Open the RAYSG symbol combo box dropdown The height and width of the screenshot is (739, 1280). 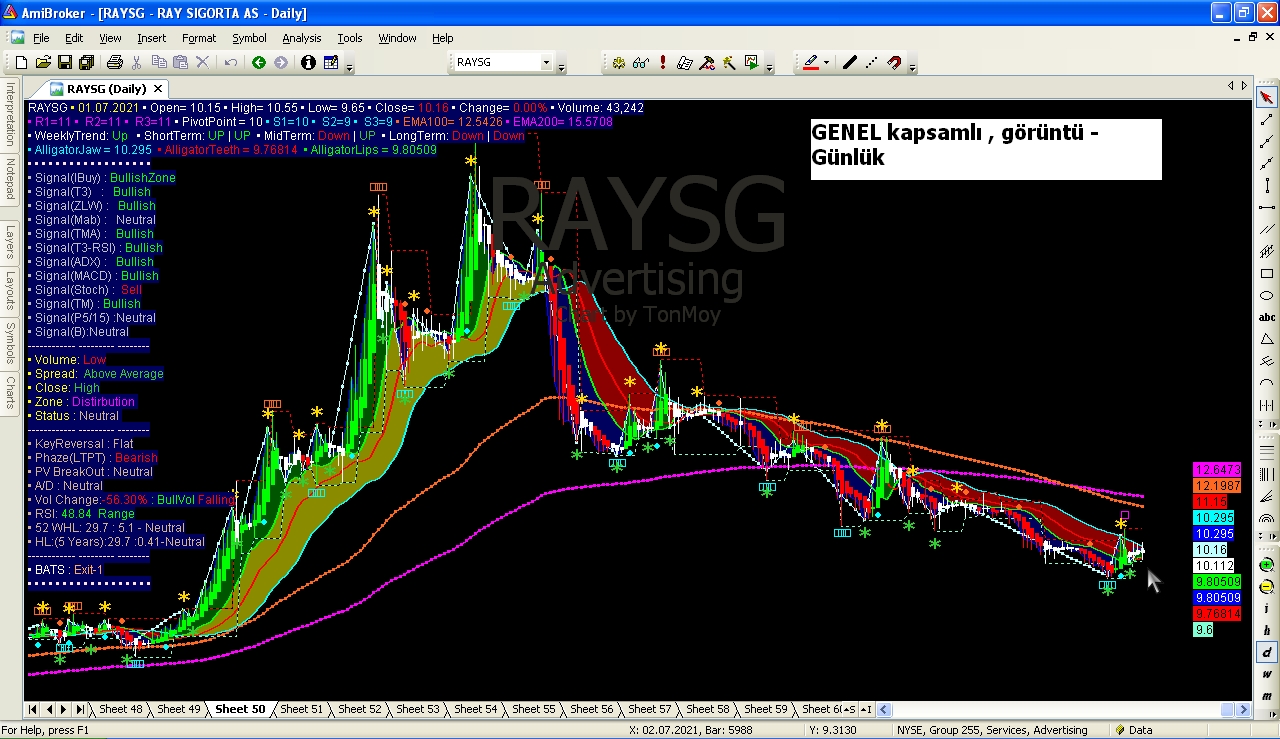546,62
